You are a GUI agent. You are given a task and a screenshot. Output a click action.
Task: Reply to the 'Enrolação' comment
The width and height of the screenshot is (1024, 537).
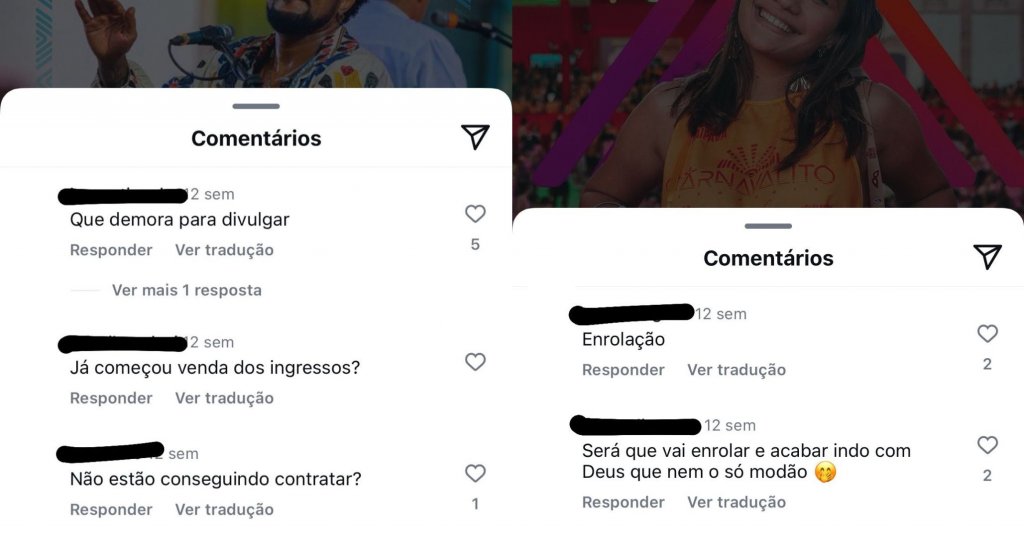click(x=623, y=370)
